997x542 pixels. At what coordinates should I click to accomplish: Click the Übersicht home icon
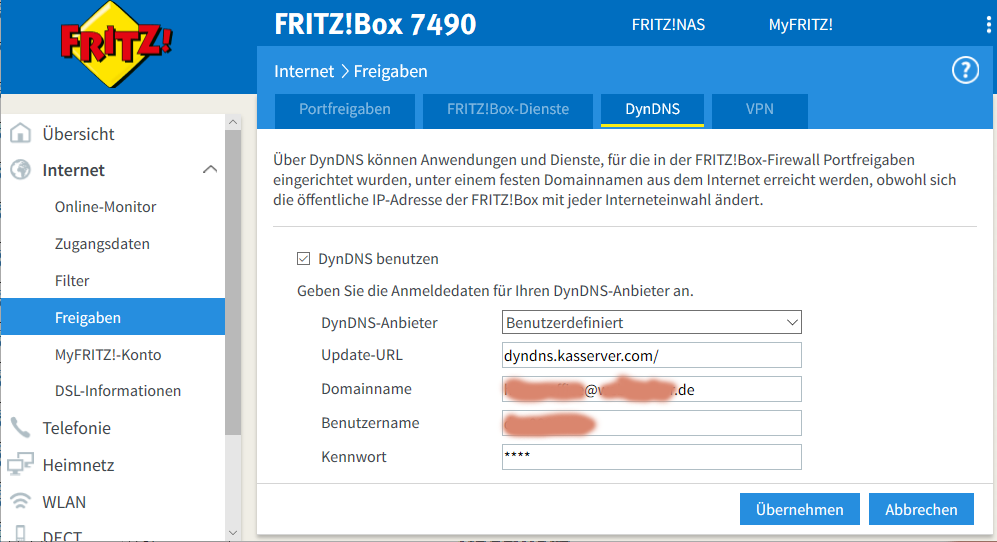tap(20, 134)
